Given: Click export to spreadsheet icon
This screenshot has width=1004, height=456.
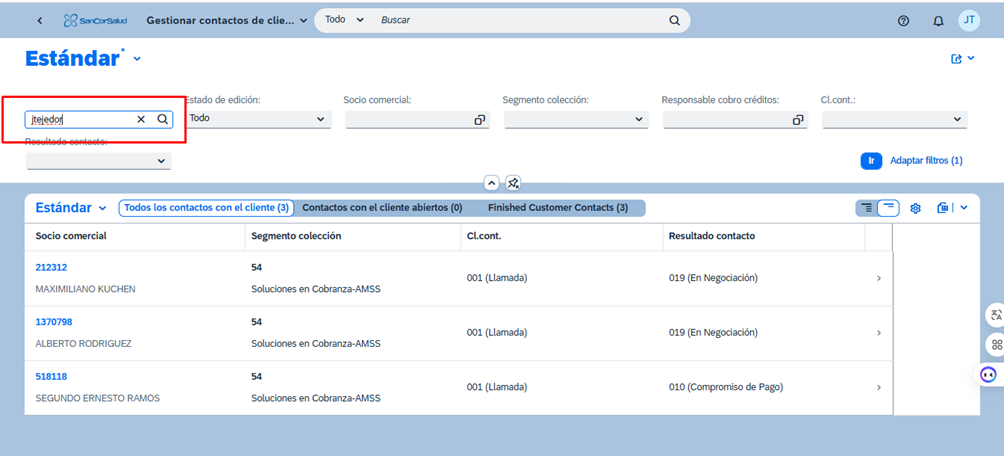Looking at the screenshot, I should 943,208.
